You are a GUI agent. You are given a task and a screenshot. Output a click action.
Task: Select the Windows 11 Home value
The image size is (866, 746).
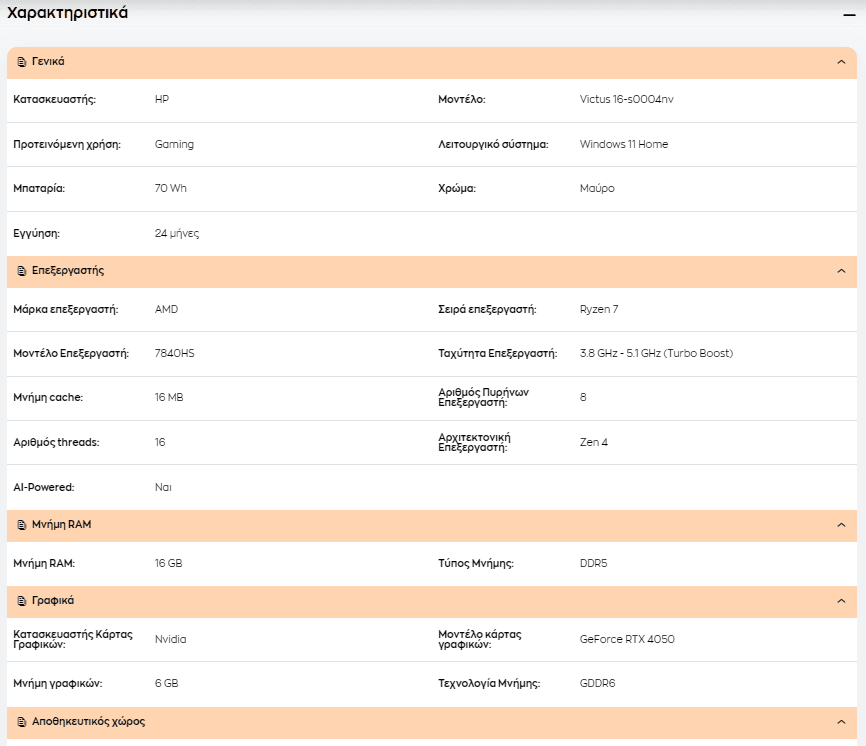pos(624,144)
